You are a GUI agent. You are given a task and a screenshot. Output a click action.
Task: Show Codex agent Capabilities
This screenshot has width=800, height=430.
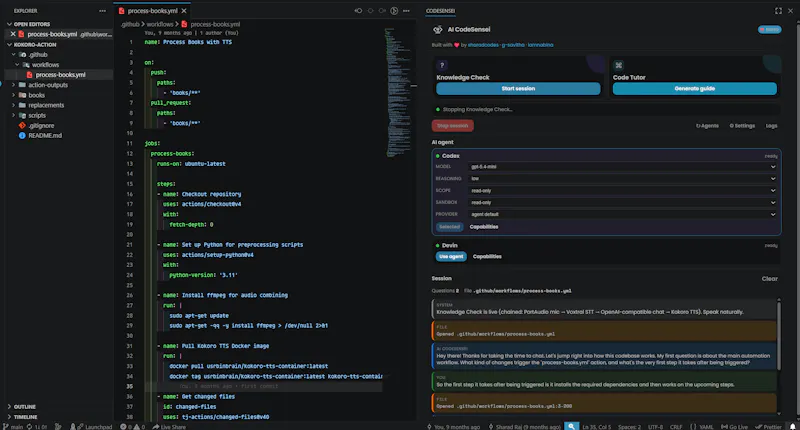(x=484, y=227)
